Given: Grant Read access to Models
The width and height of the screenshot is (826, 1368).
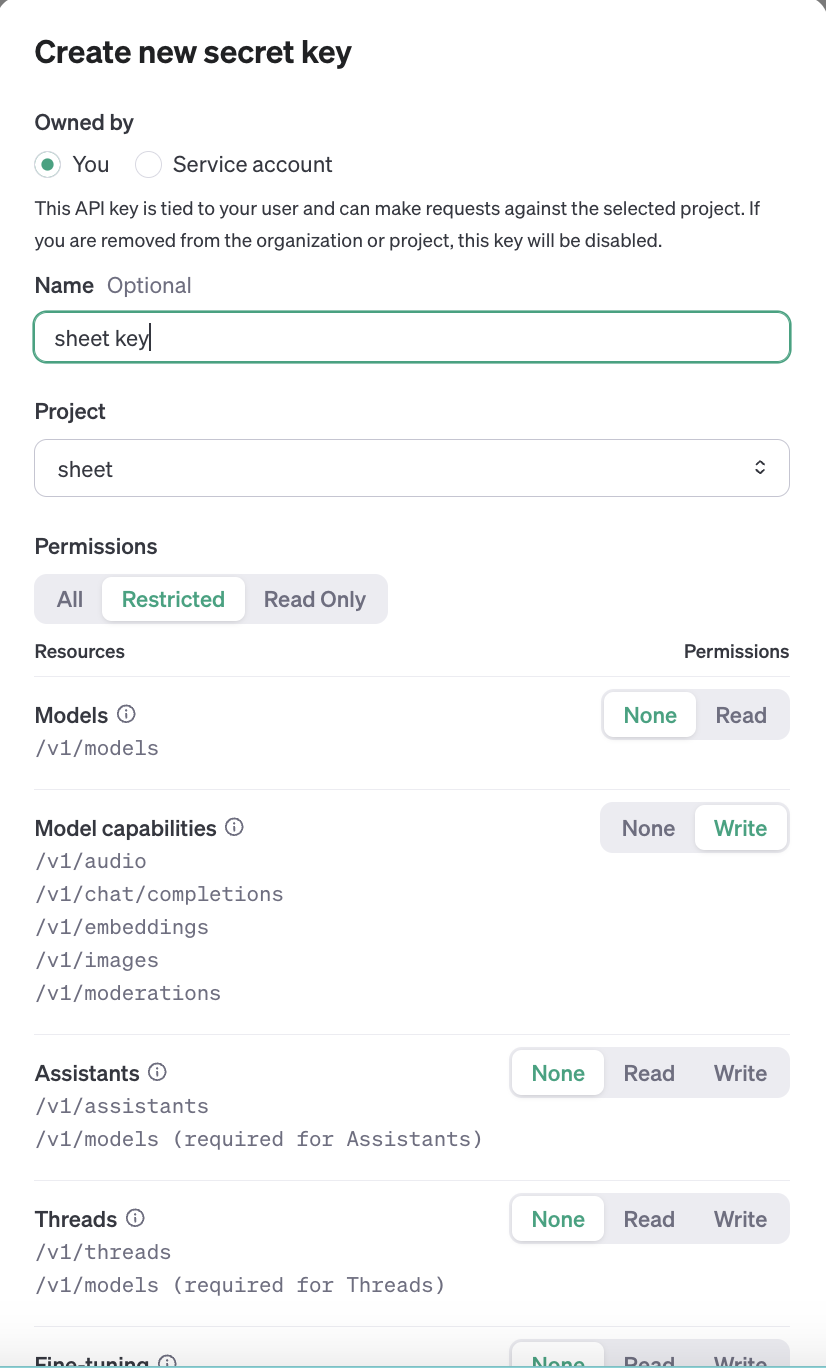Looking at the screenshot, I should pyautogui.click(x=740, y=714).
